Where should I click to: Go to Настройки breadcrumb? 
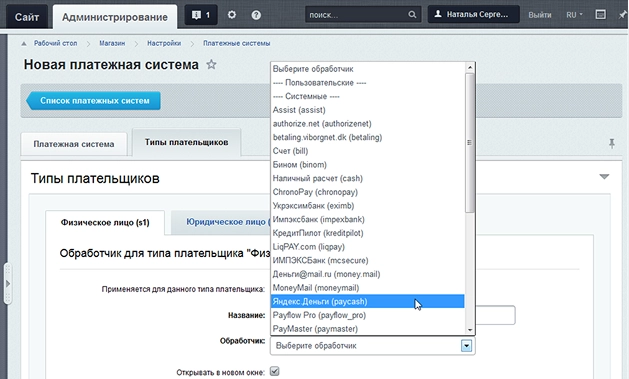pos(164,43)
